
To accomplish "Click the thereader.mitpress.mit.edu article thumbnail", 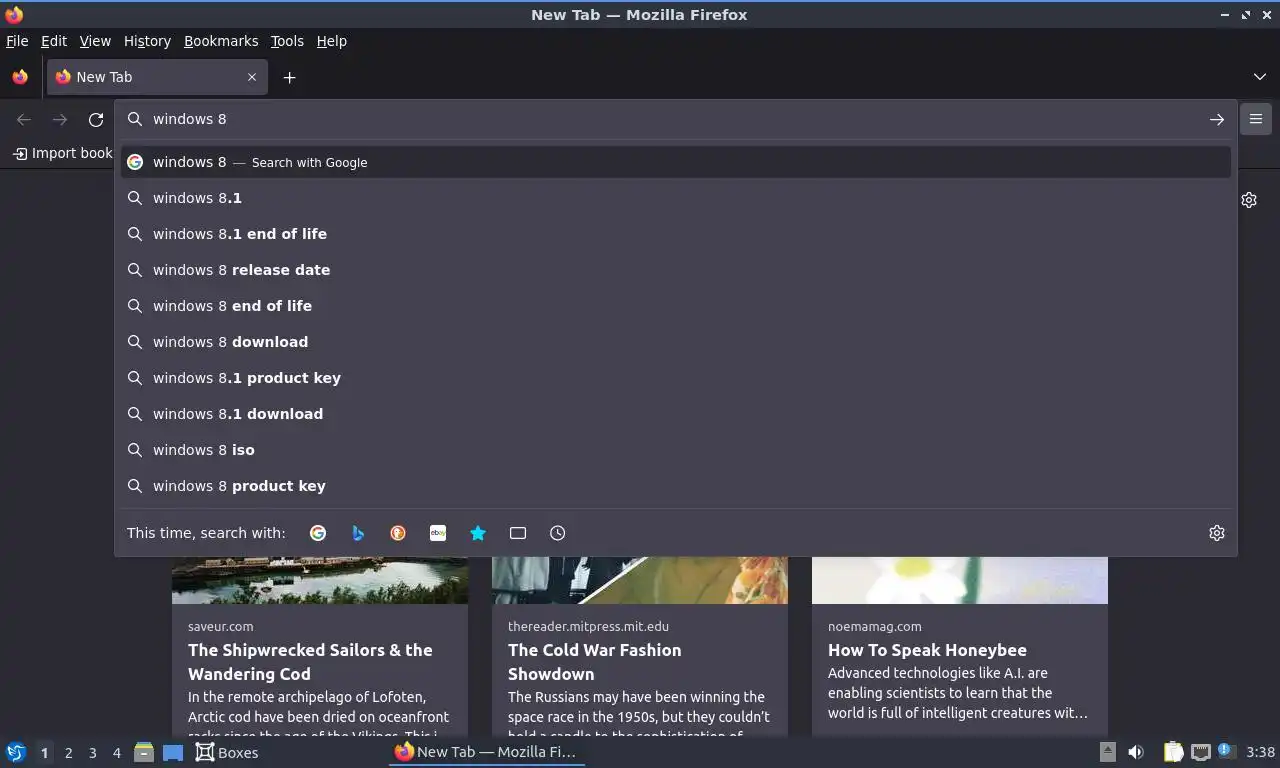I will click(640, 580).
